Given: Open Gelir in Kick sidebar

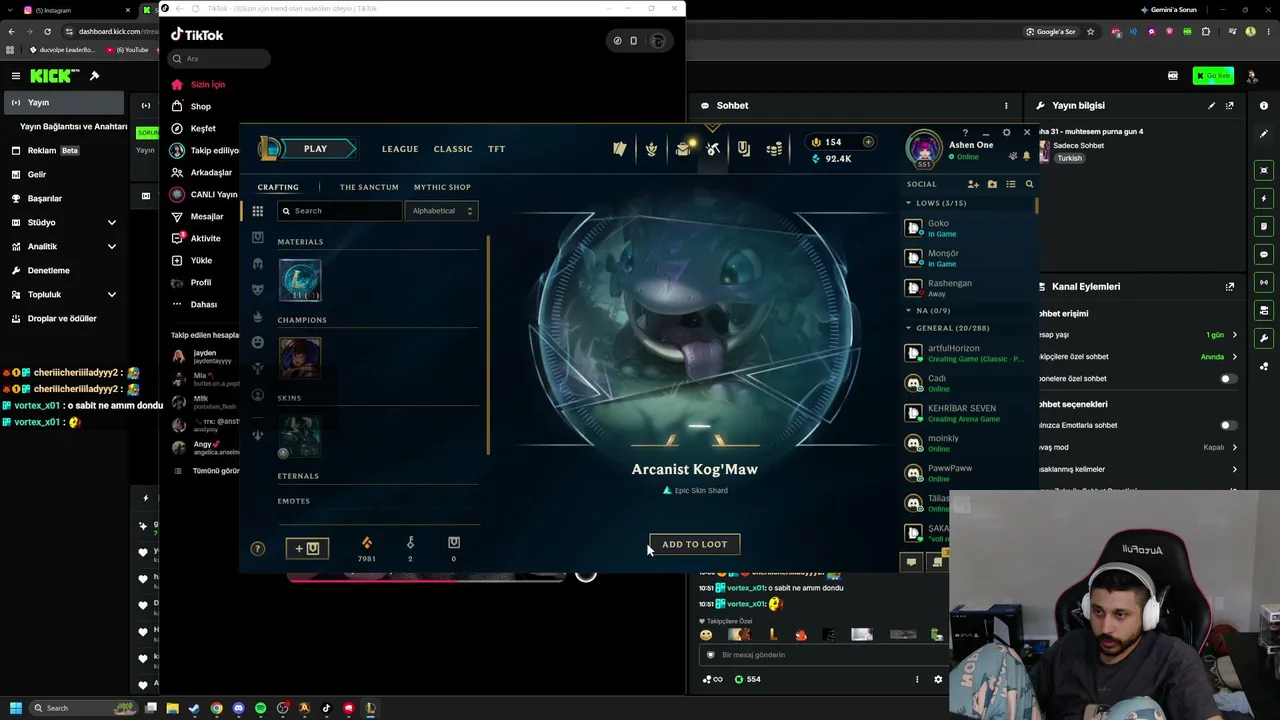Looking at the screenshot, I should click(37, 174).
